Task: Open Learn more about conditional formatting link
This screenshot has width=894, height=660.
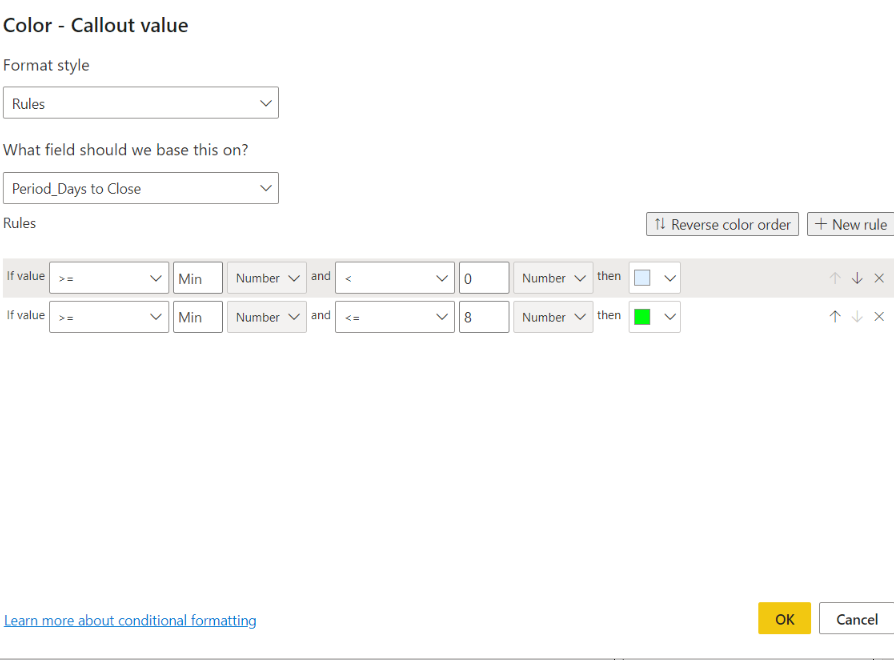Action: [x=130, y=620]
